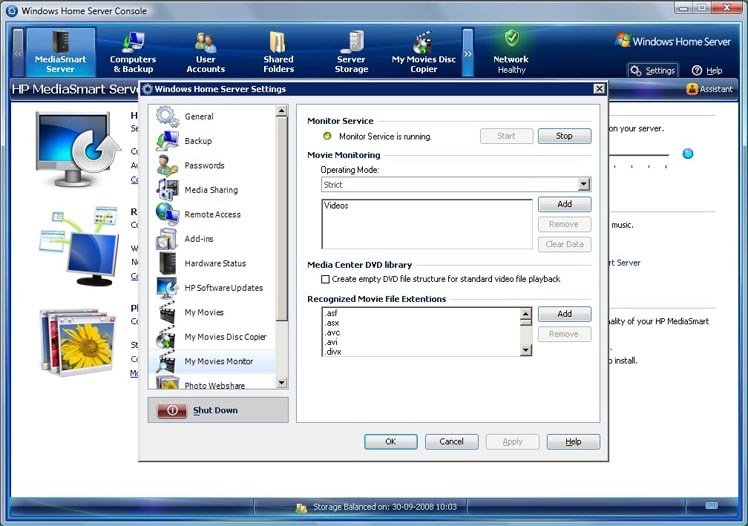Stop the Monitor Service
The image size is (748, 526).
tap(564, 136)
